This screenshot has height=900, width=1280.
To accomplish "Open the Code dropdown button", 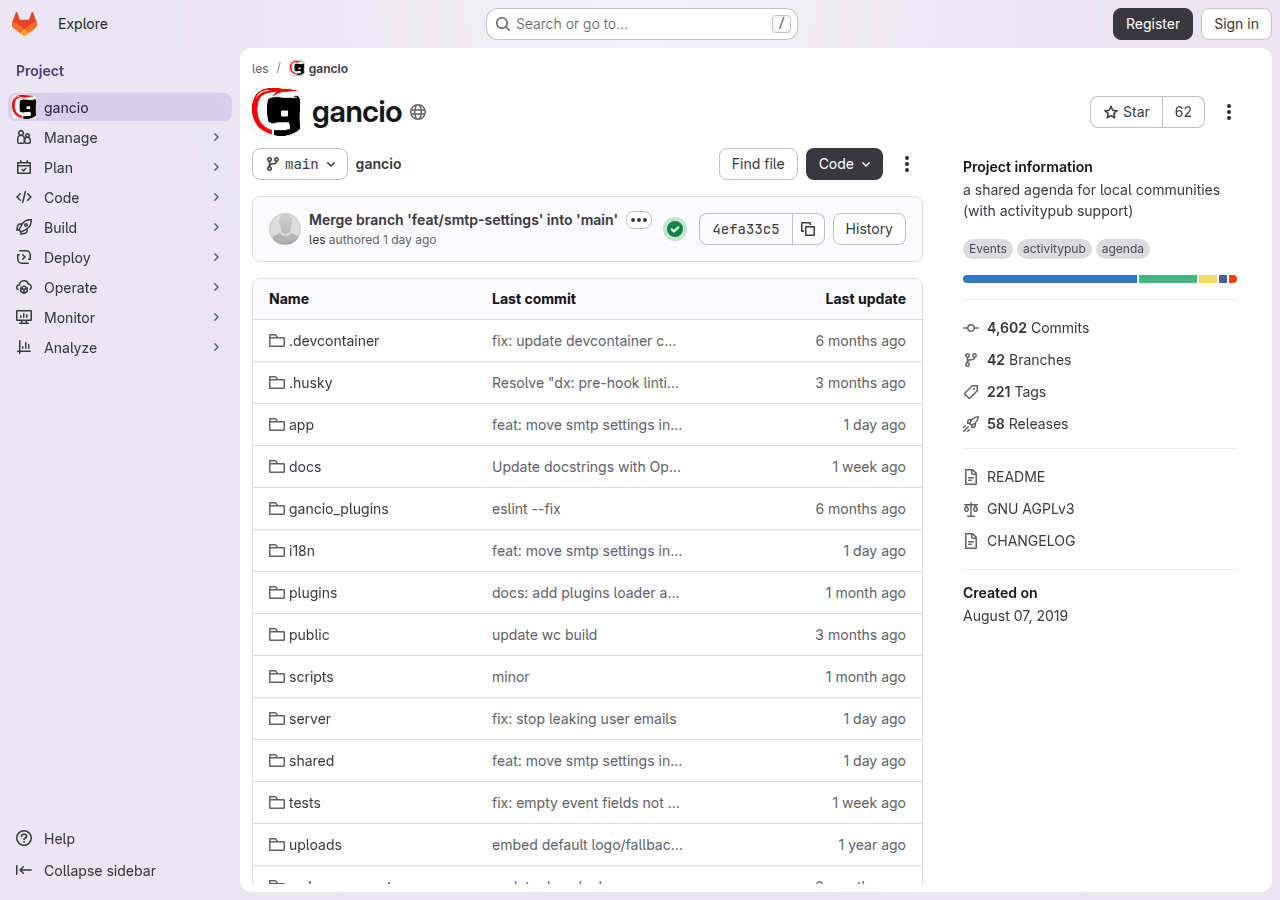I will 844,164.
